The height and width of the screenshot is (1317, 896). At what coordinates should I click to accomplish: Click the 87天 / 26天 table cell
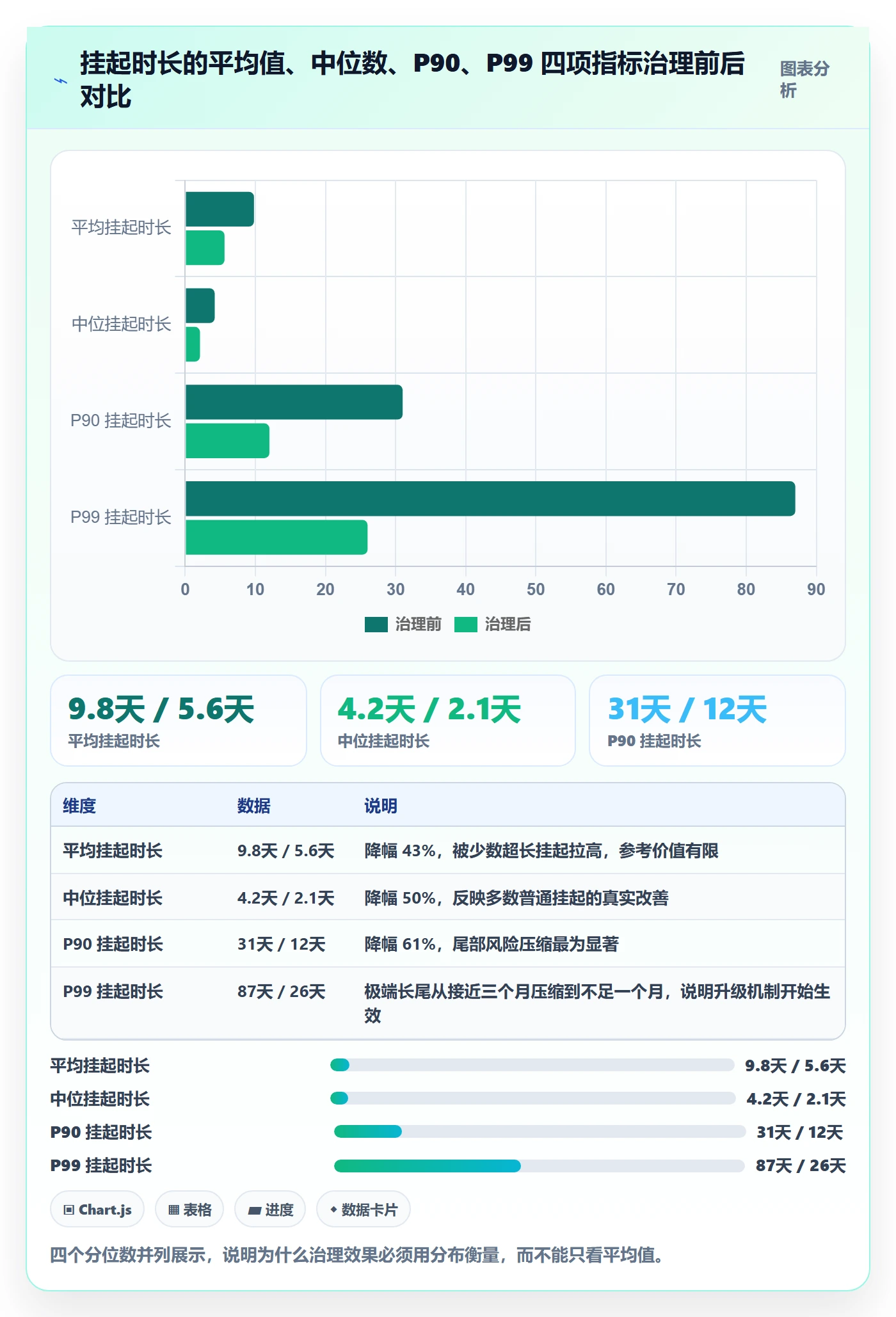click(282, 991)
